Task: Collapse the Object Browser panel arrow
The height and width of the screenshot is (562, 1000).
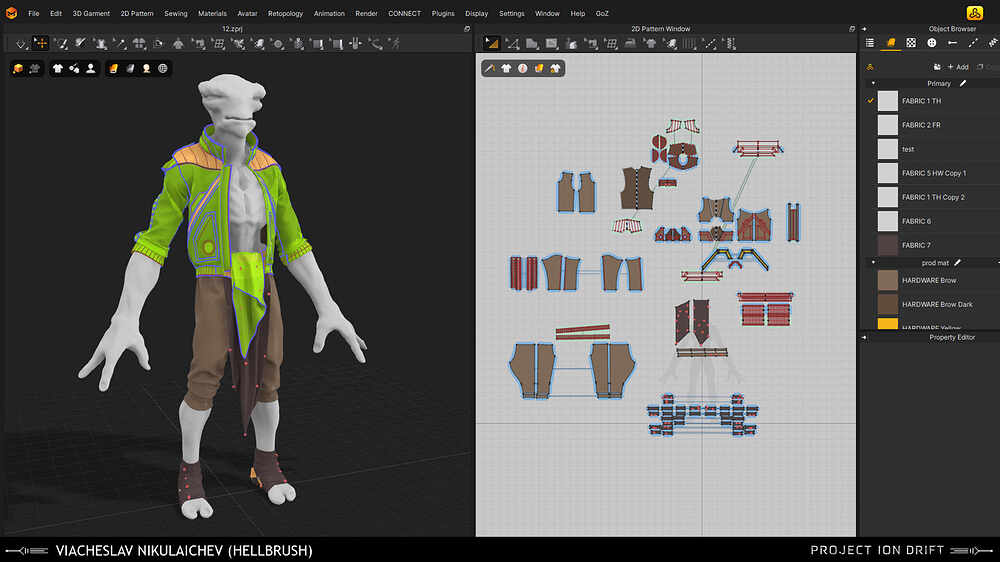Action: pyautogui.click(x=864, y=29)
